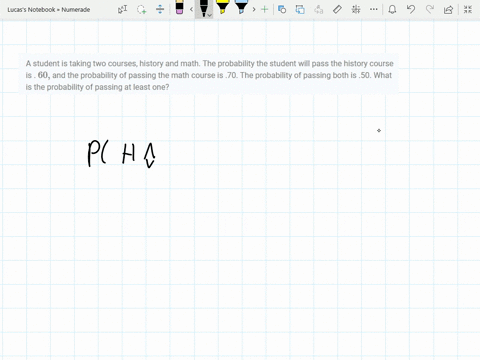Select the yellow highlighter
The image size is (480, 360).
(222, 7)
